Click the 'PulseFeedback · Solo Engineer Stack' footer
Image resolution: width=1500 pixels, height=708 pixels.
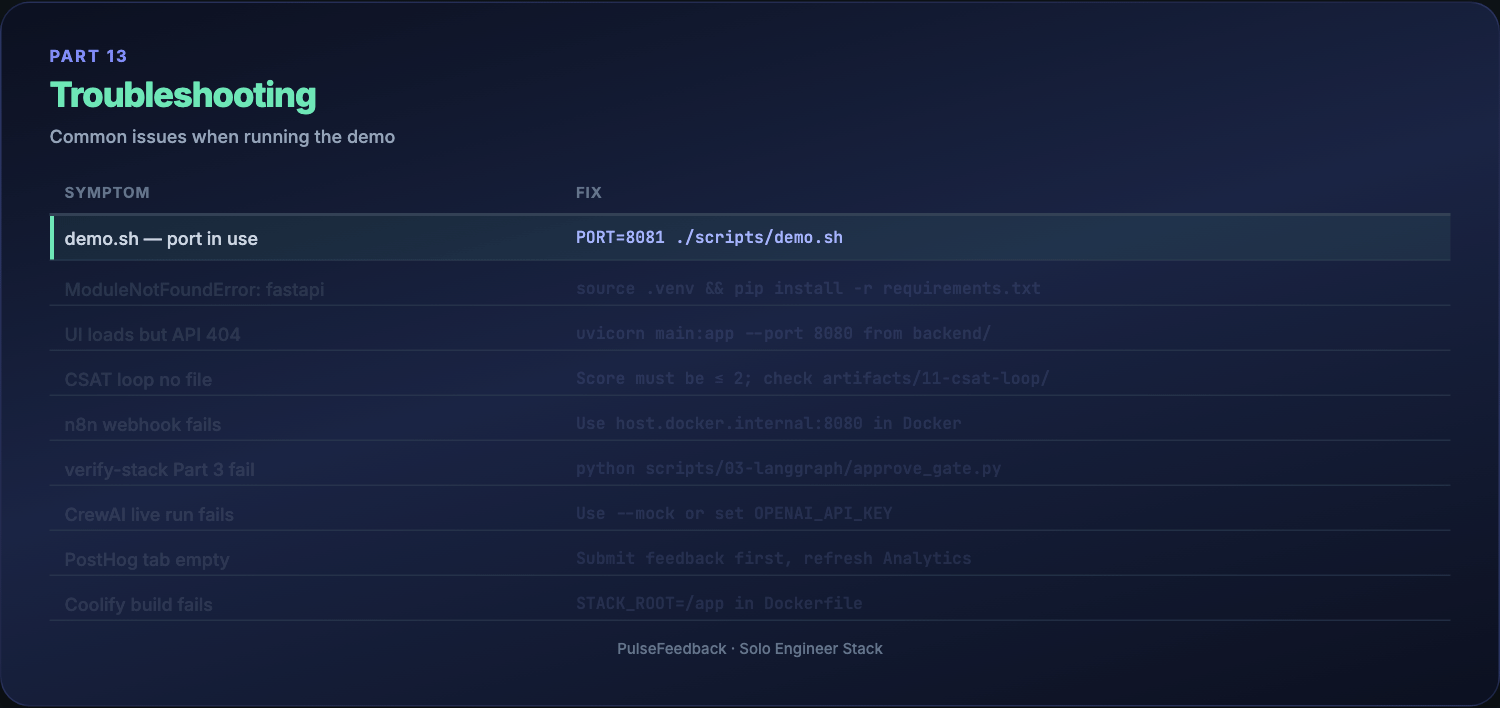750,649
